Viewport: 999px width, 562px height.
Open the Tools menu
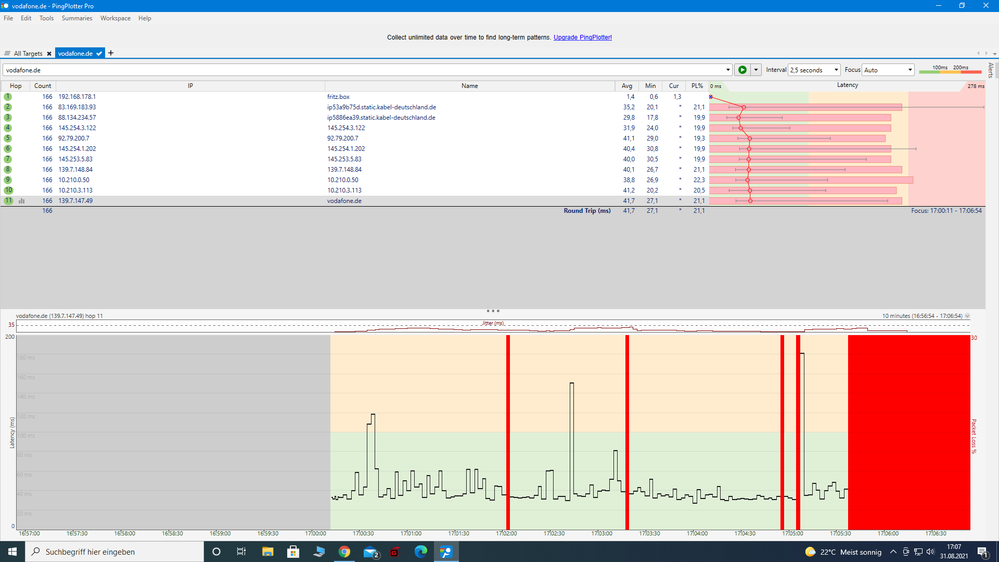tap(47, 18)
